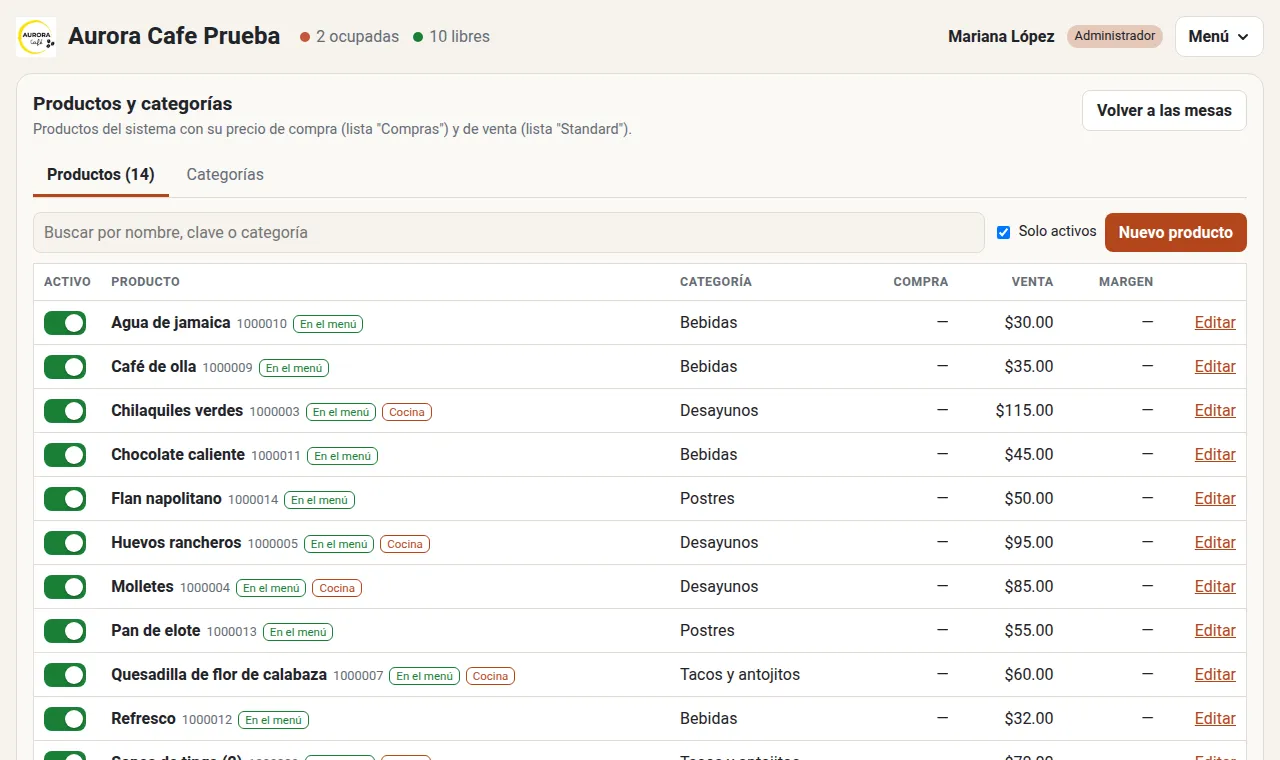Screen dimensions: 1280x760
Task: Click the Nuevo producto button
Action: coord(1176,232)
